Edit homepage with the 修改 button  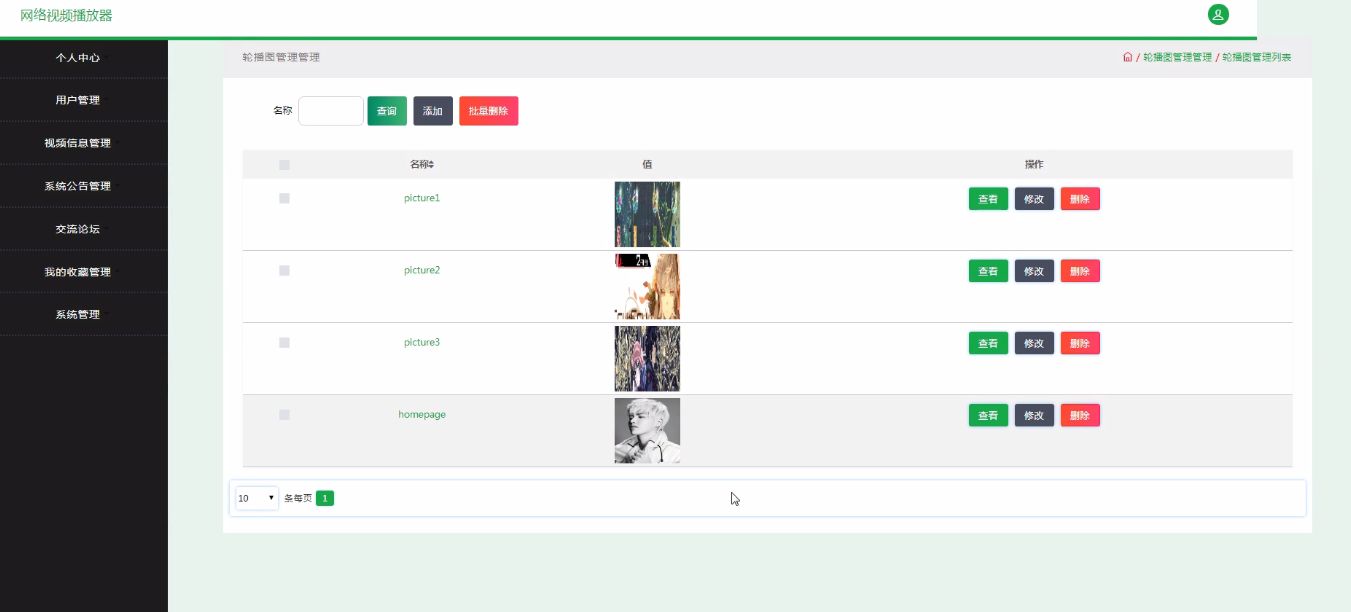(x=1034, y=415)
